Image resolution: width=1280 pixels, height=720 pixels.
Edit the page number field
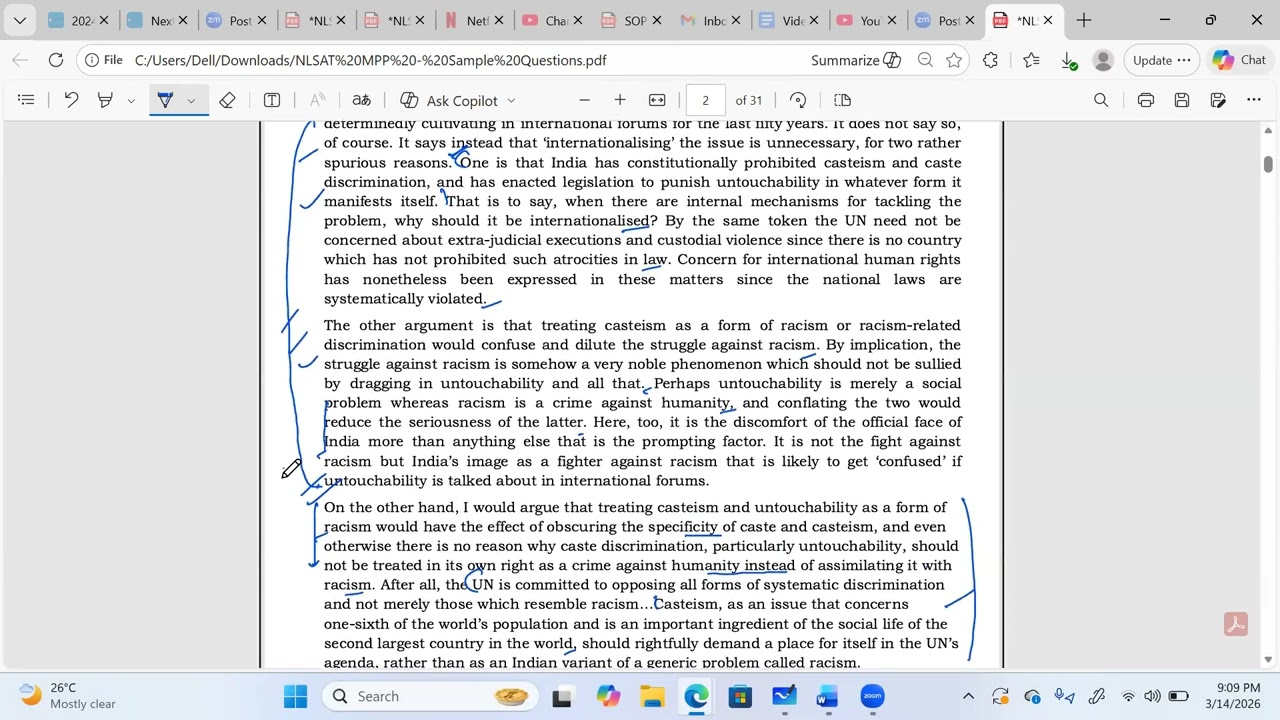point(705,100)
